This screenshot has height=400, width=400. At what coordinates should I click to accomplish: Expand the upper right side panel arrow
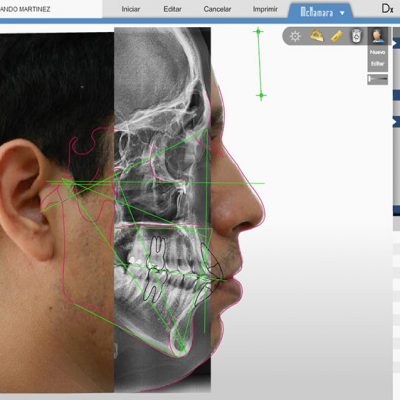pyautogui.click(x=396, y=43)
